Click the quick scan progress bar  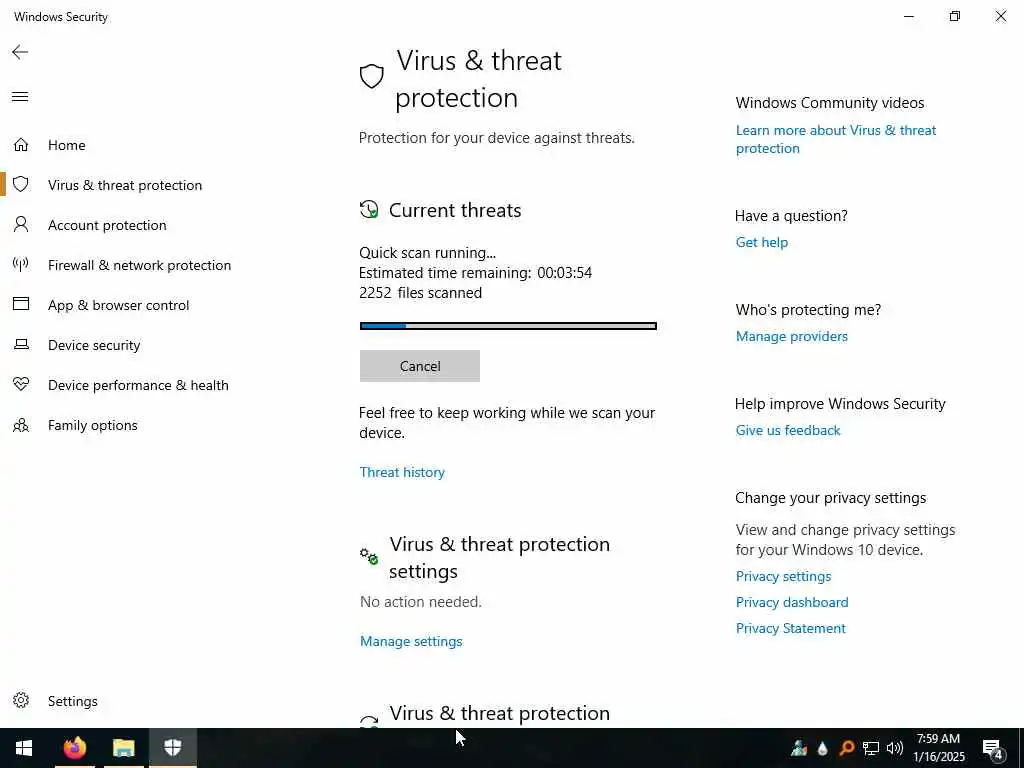pyautogui.click(x=508, y=326)
